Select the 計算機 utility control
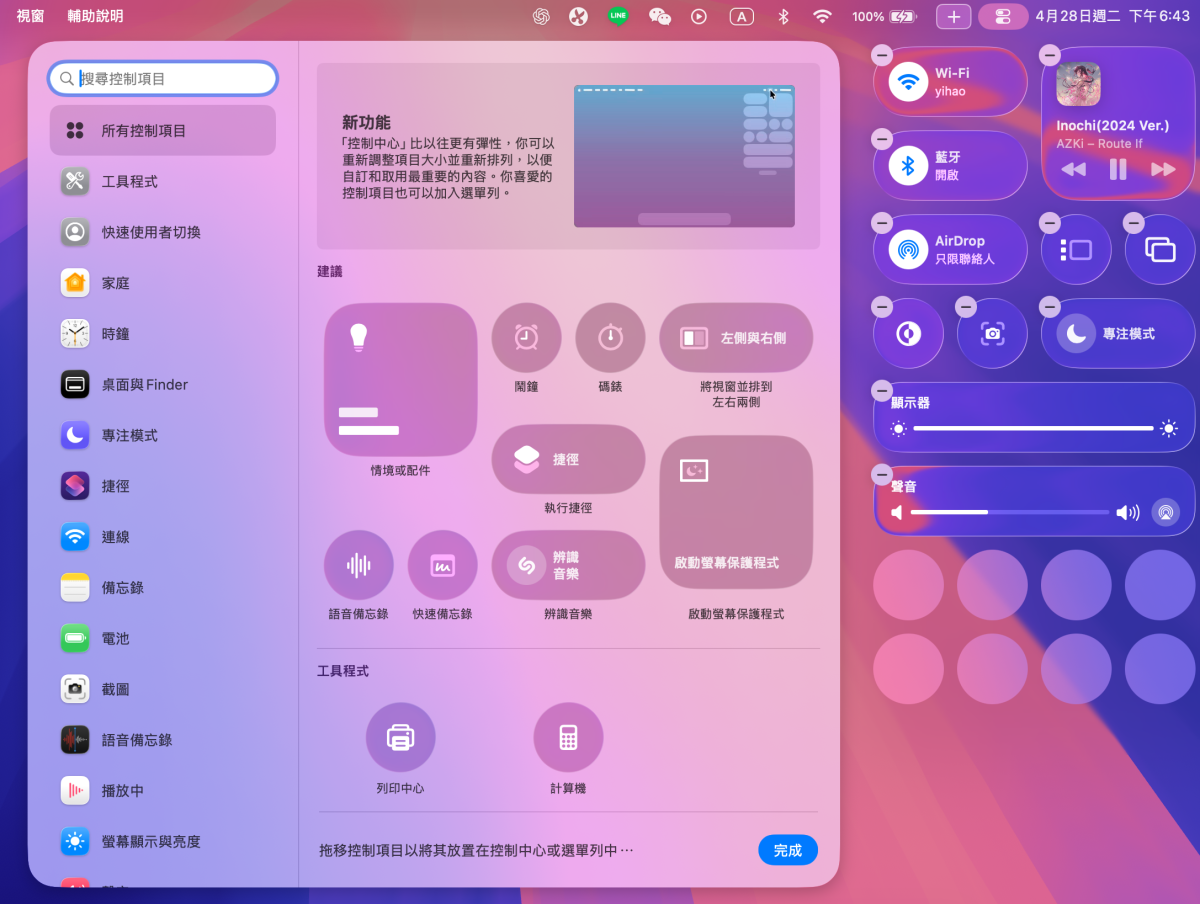The height and width of the screenshot is (904, 1200). pyautogui.click(x=568, y=738)
